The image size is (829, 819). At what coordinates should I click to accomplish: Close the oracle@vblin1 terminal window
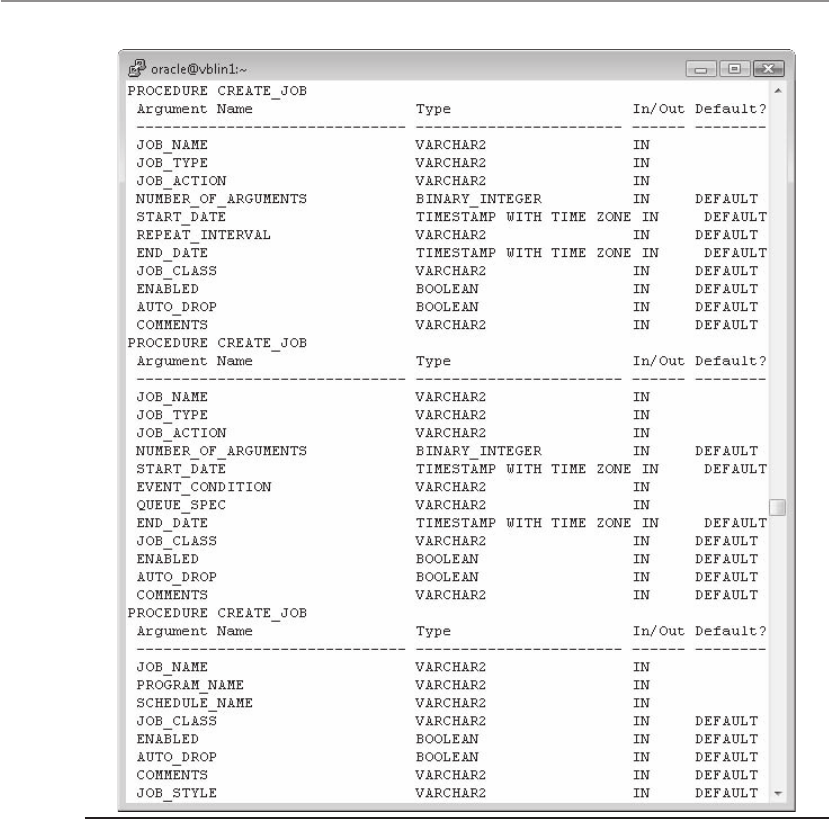coord(768,69)
